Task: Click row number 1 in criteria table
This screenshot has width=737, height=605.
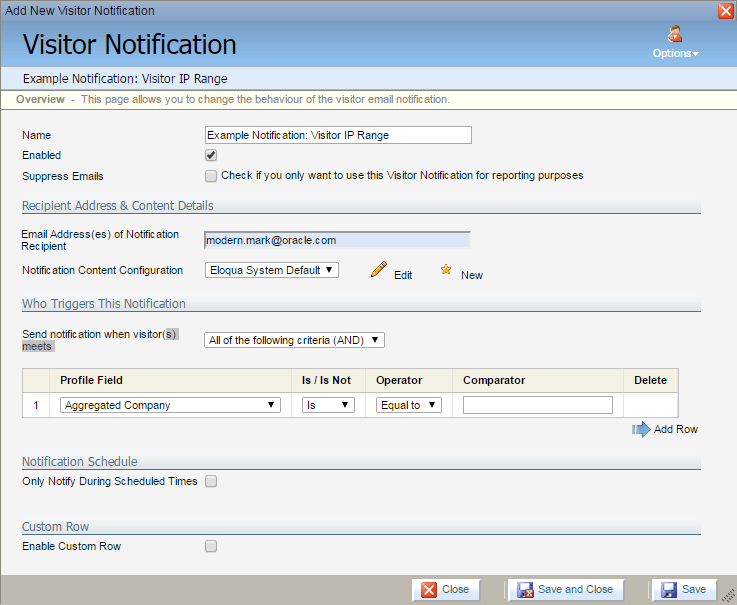Action: 36,405
